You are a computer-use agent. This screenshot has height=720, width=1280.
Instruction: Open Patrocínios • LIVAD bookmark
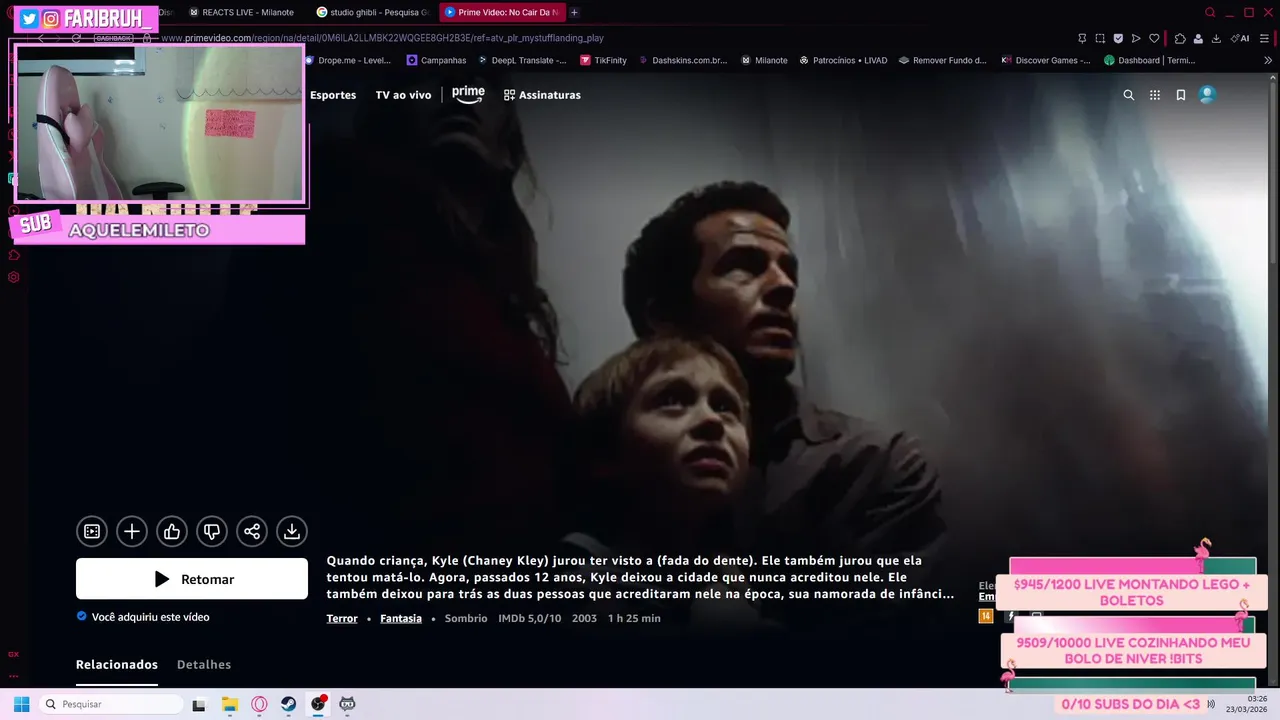[x=842, y=60]
